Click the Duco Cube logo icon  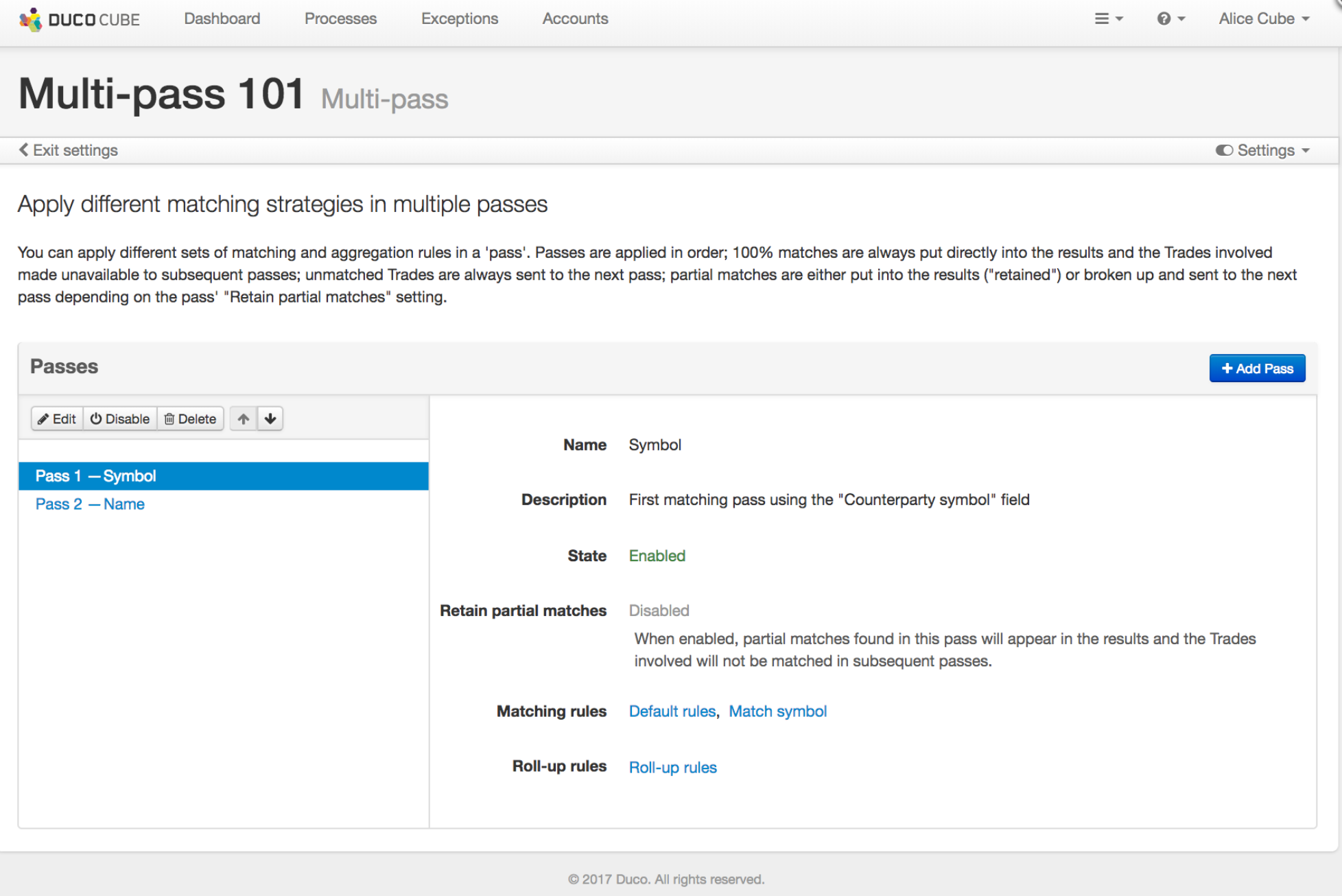pos(30,19)
